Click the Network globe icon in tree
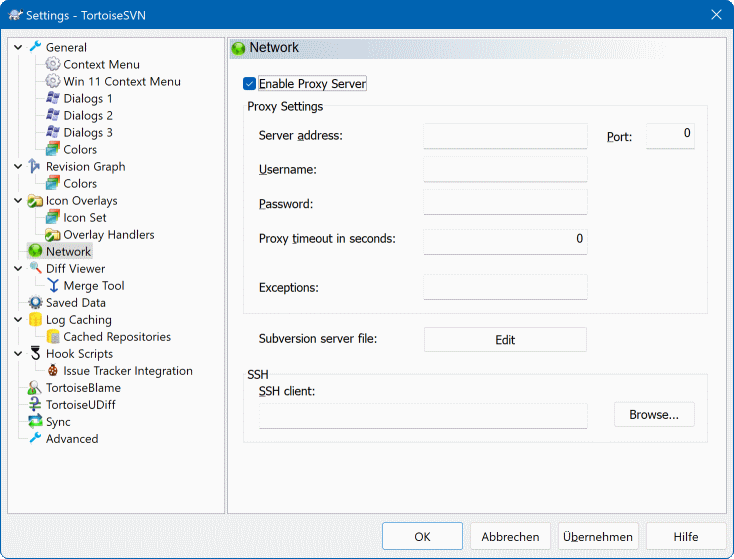 click(35, 251)
